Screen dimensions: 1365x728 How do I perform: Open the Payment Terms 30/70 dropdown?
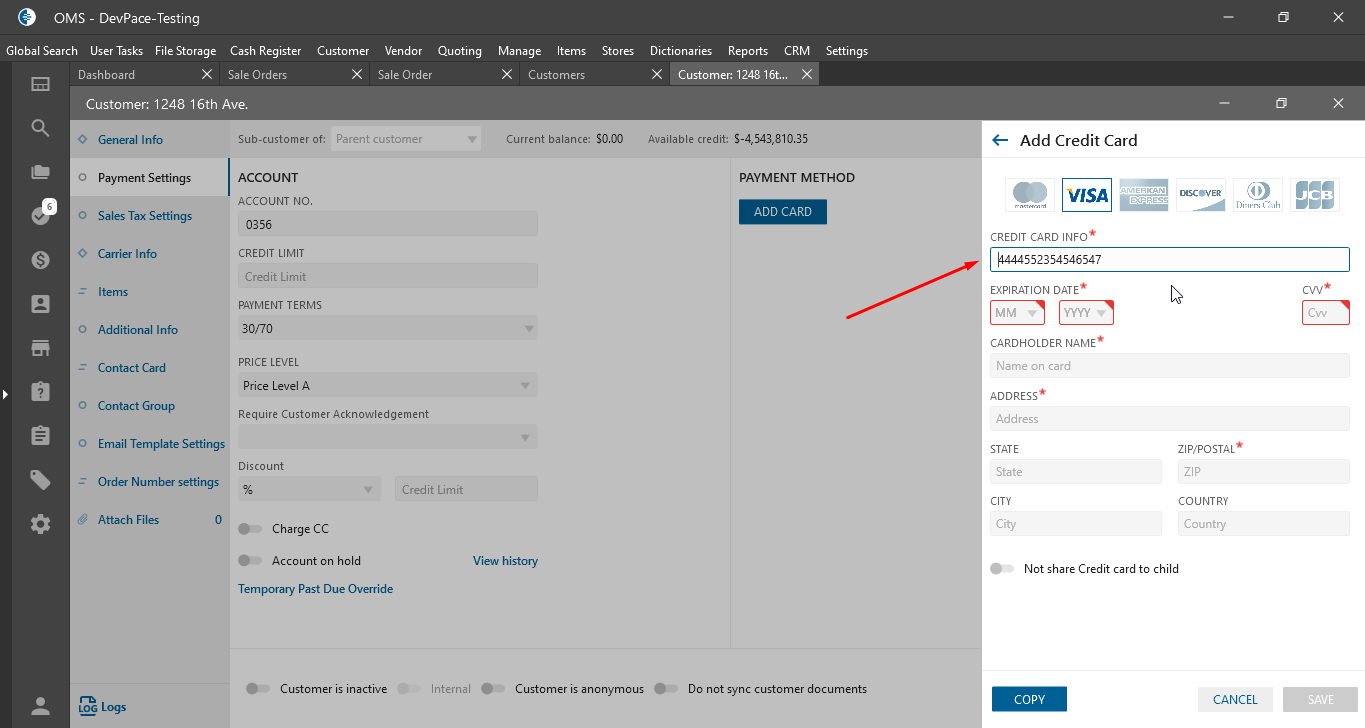pyautogui.click(x=388, y=328)
